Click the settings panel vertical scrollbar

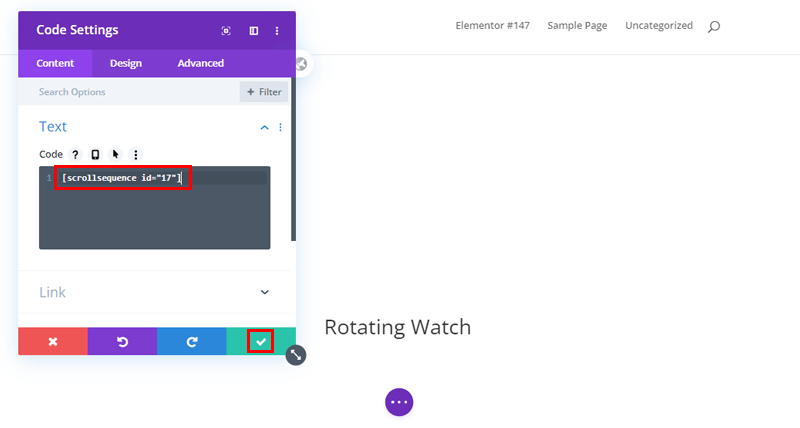293,159
